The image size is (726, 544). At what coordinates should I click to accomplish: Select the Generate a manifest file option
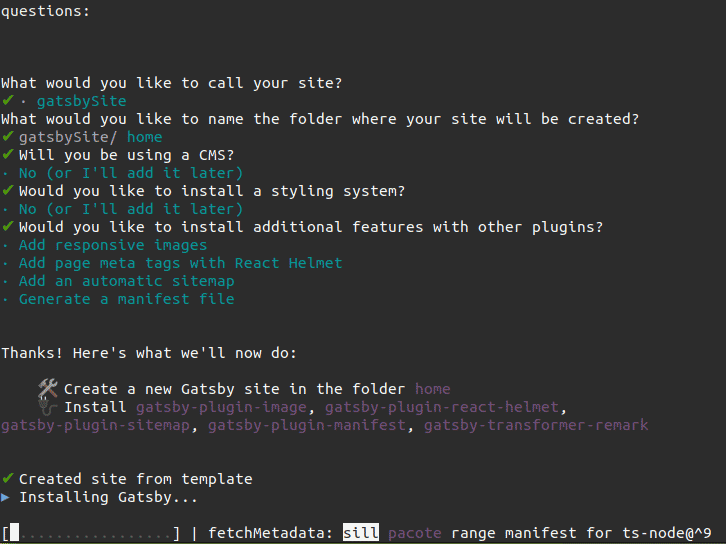point(126,299)
